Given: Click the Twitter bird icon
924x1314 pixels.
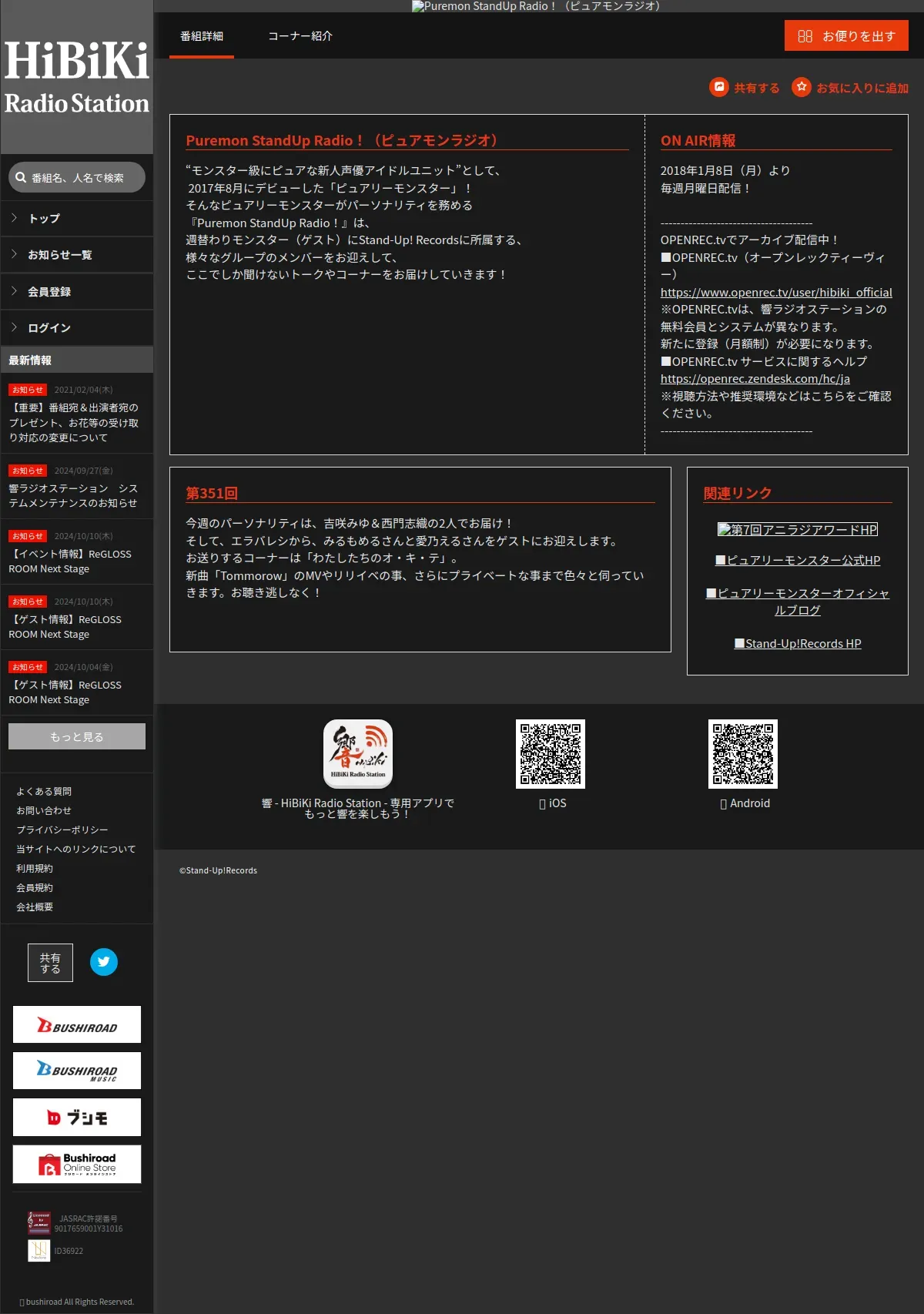Looking at the screenshot, I should coord(104,962).
